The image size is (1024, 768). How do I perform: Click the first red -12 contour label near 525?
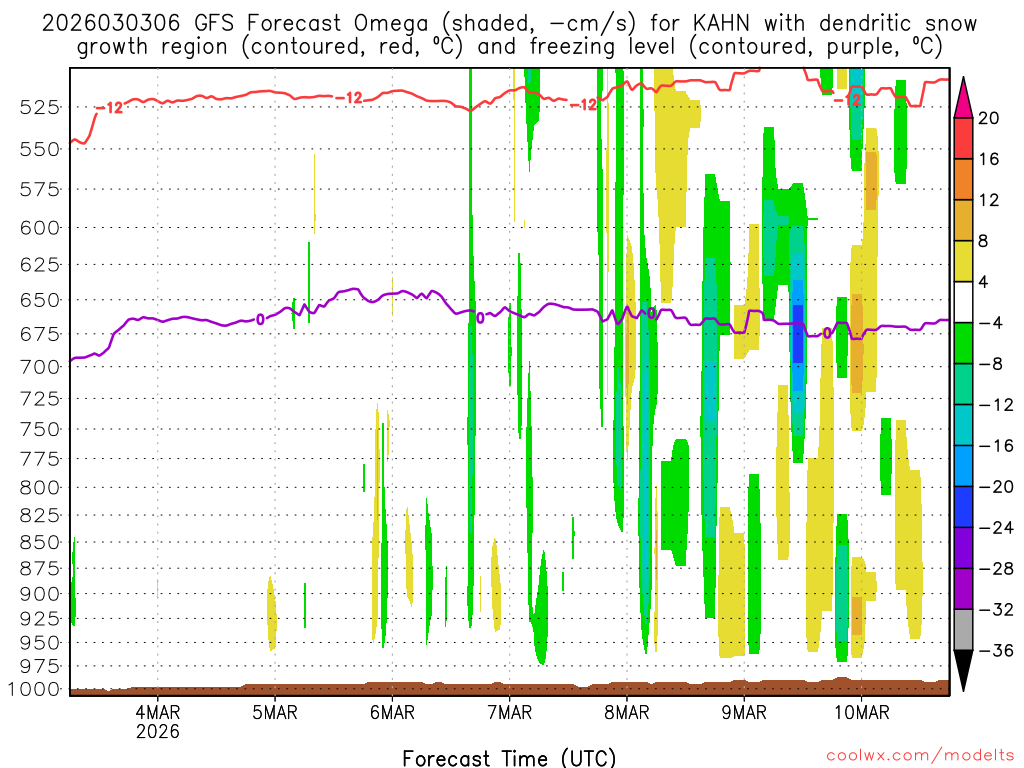[x=109, y=108]
